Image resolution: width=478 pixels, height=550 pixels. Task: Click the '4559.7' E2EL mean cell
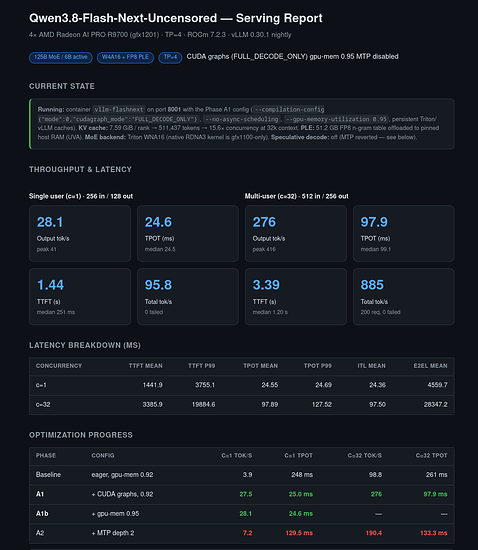pyautogui.click(x=438, y=385)
